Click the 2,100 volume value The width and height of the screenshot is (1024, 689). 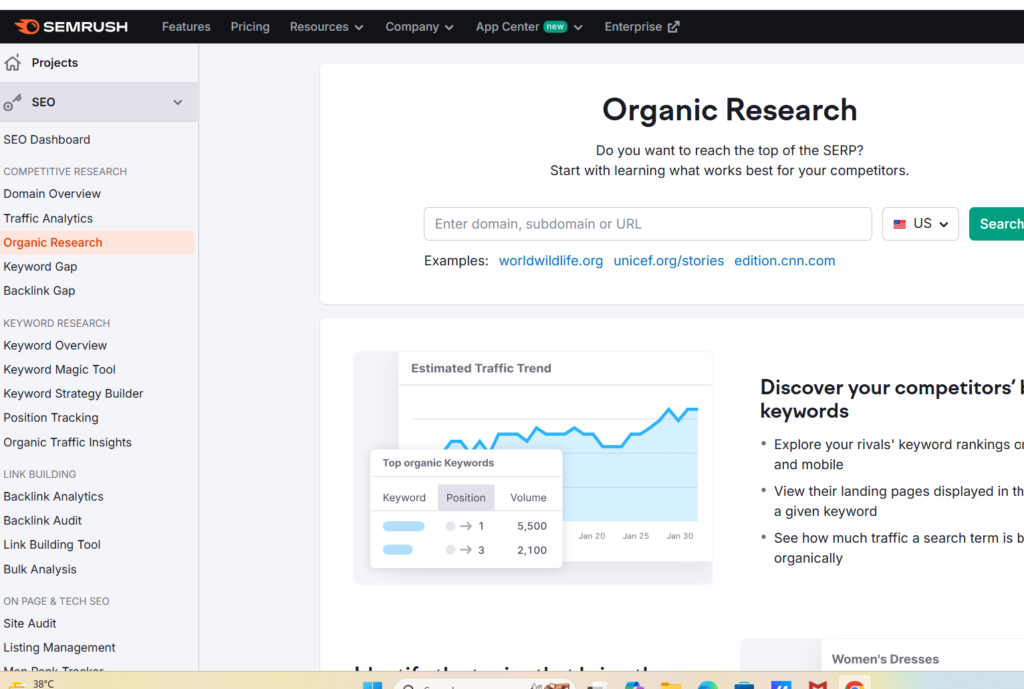coord(532,551)
